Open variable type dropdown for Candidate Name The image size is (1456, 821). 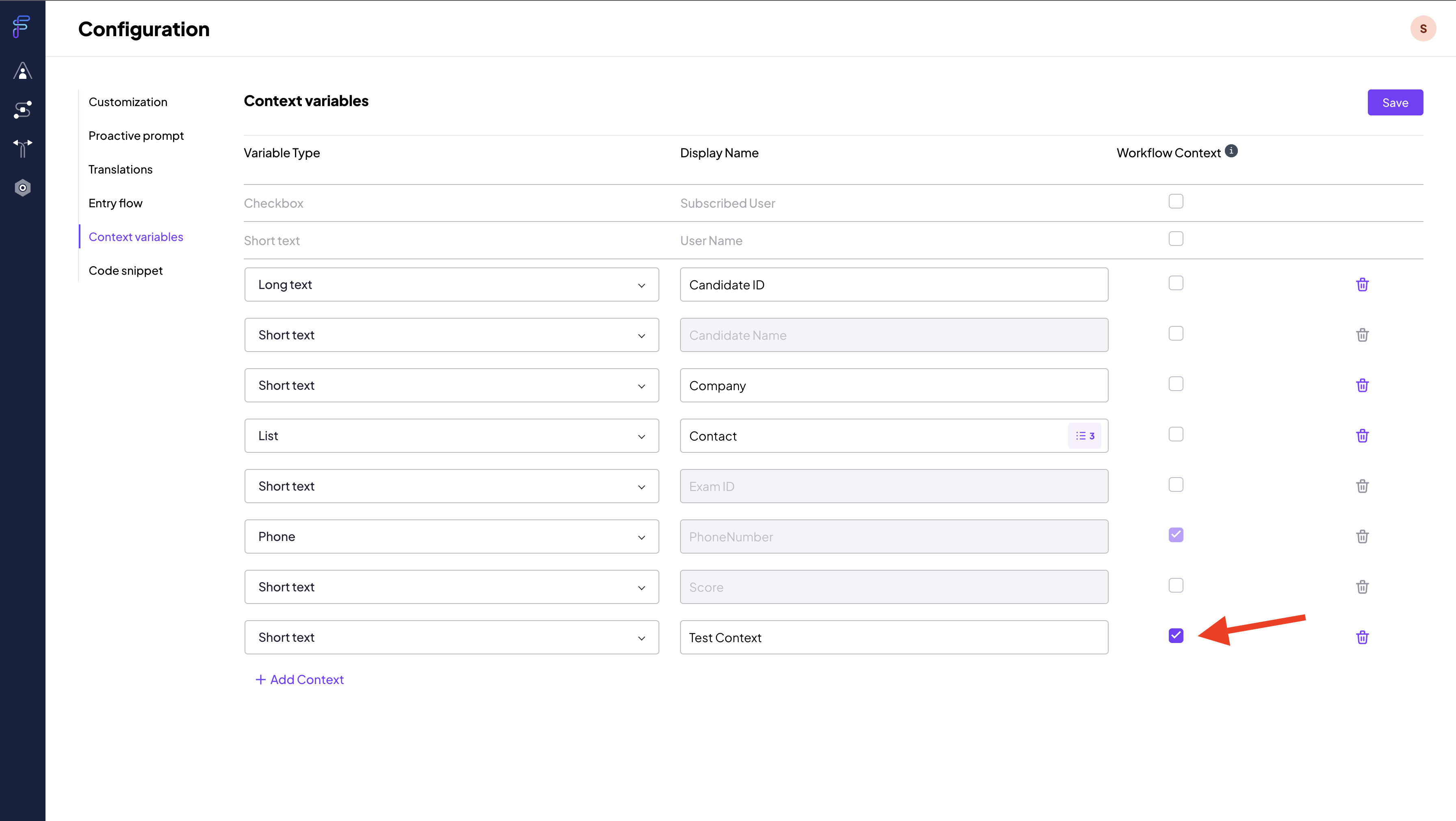(x=452, y=335)
